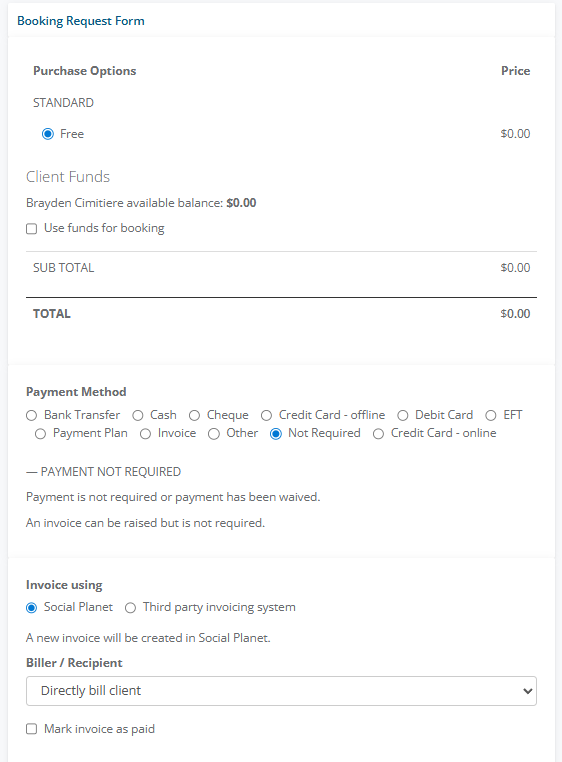The height and width of the screenshot is (762, 562).
Task: Pick Other payment method
Action: click(x=214, y=433)
